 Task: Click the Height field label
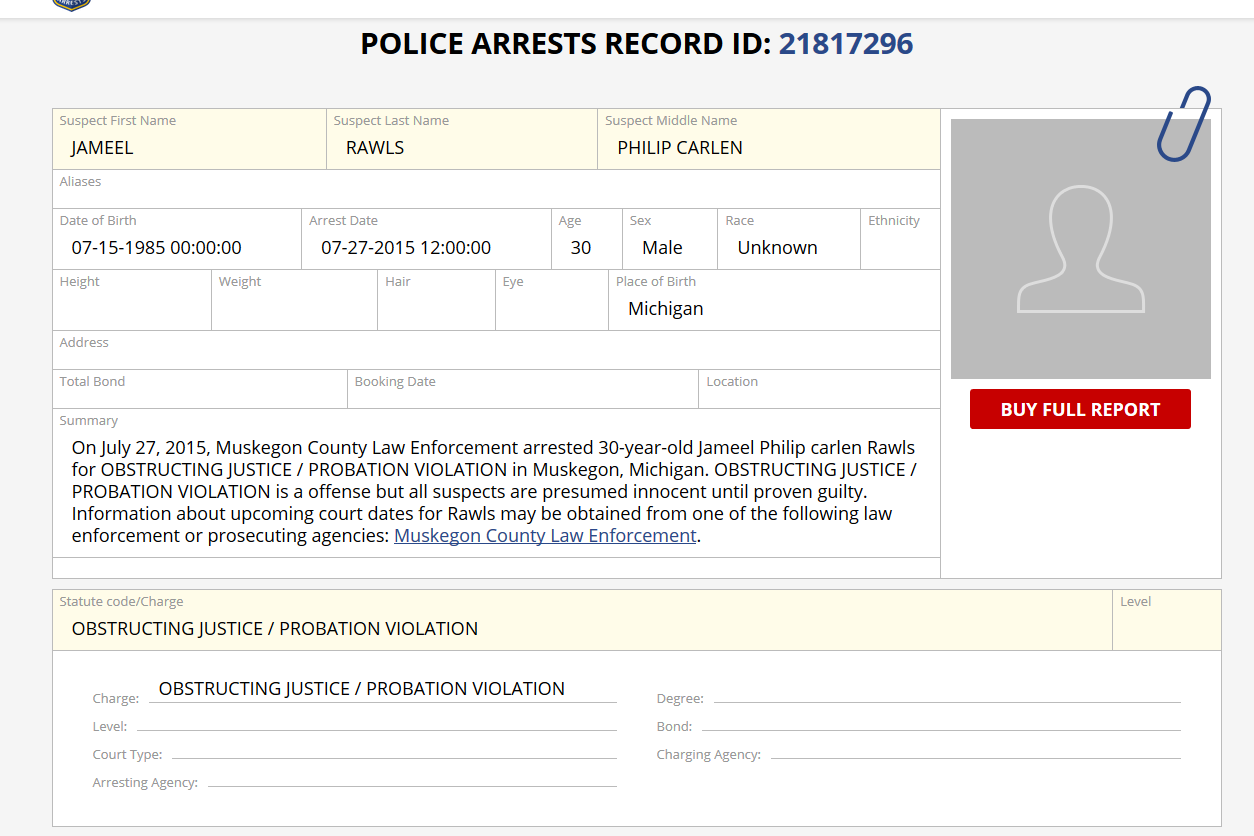coord(80,281)
